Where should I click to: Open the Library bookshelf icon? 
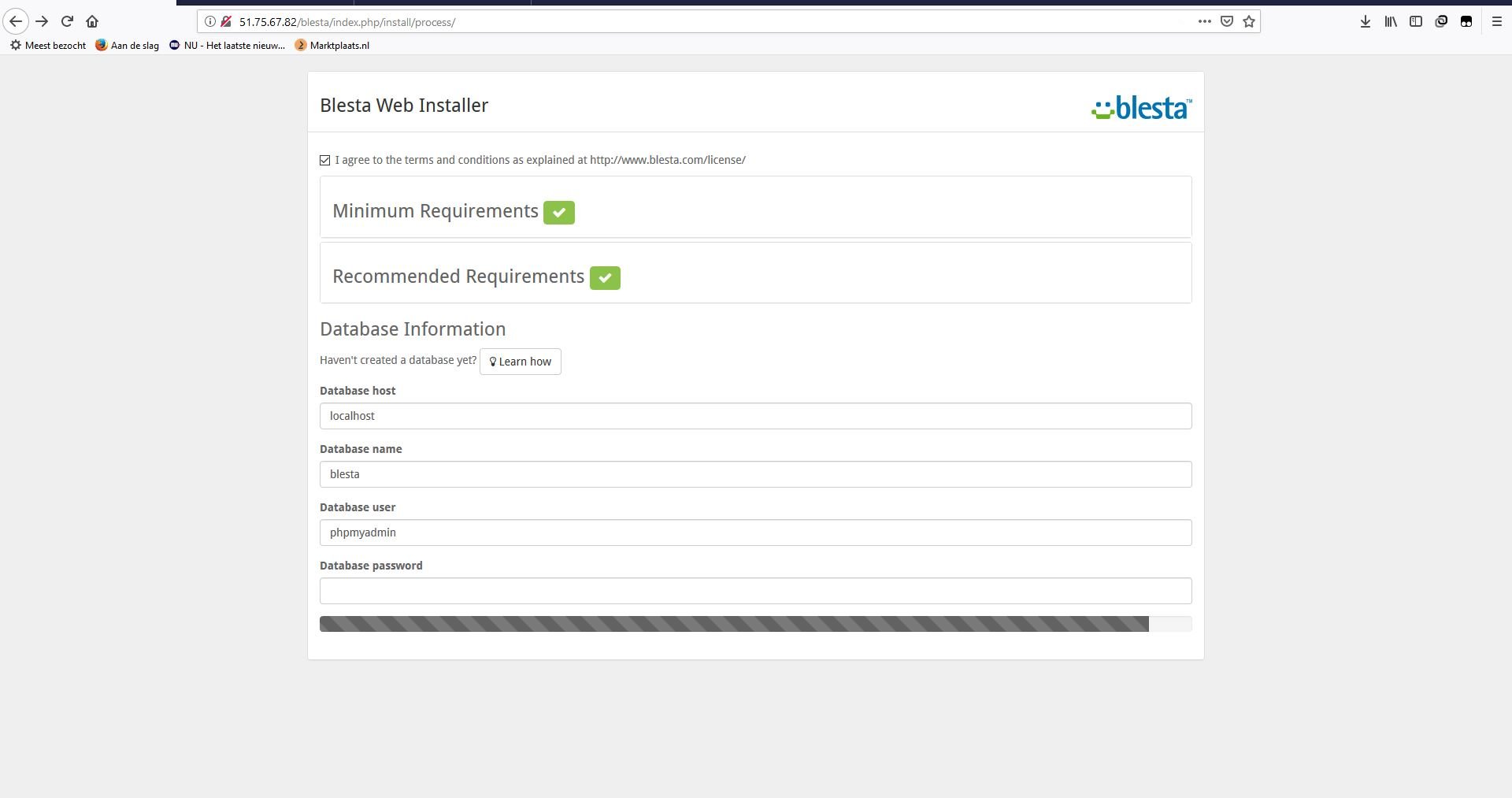pyautogui.click(x=1391, y=21)
